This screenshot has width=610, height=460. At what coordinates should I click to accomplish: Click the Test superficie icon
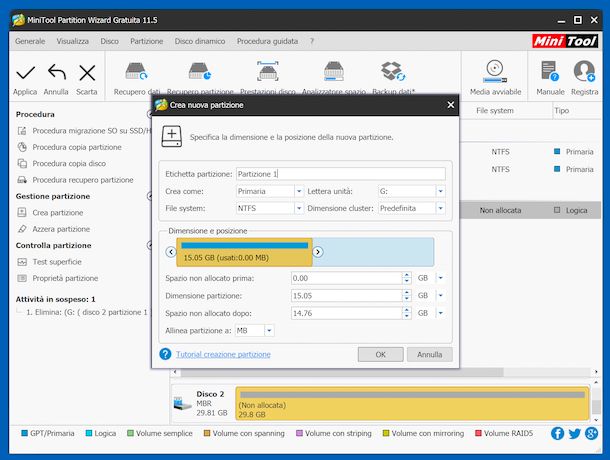click(x=22, y=262)
